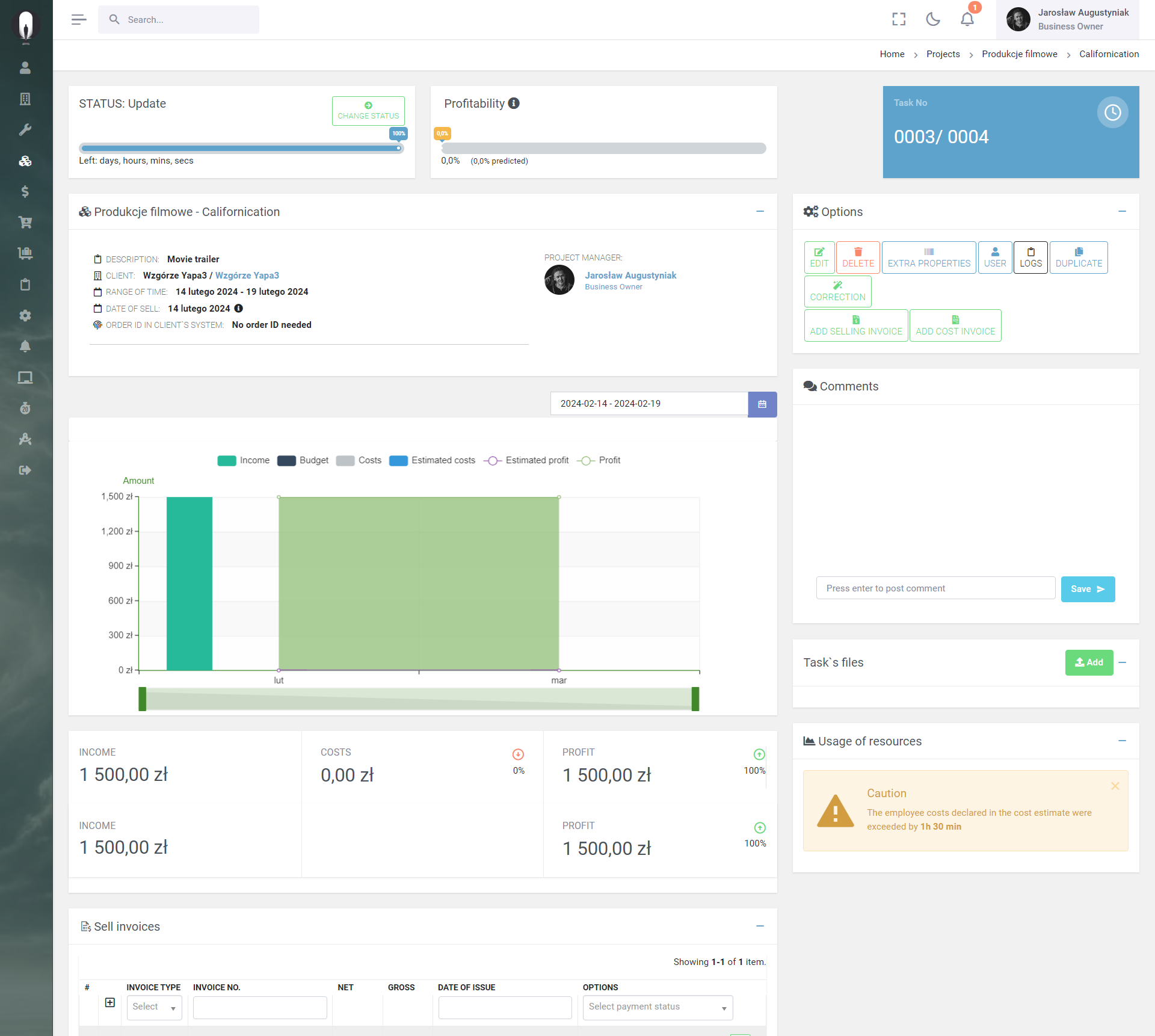This screenshot has width=1155, height=1036.
Task: Save the comment with Save button
Action: point(1088,589)
